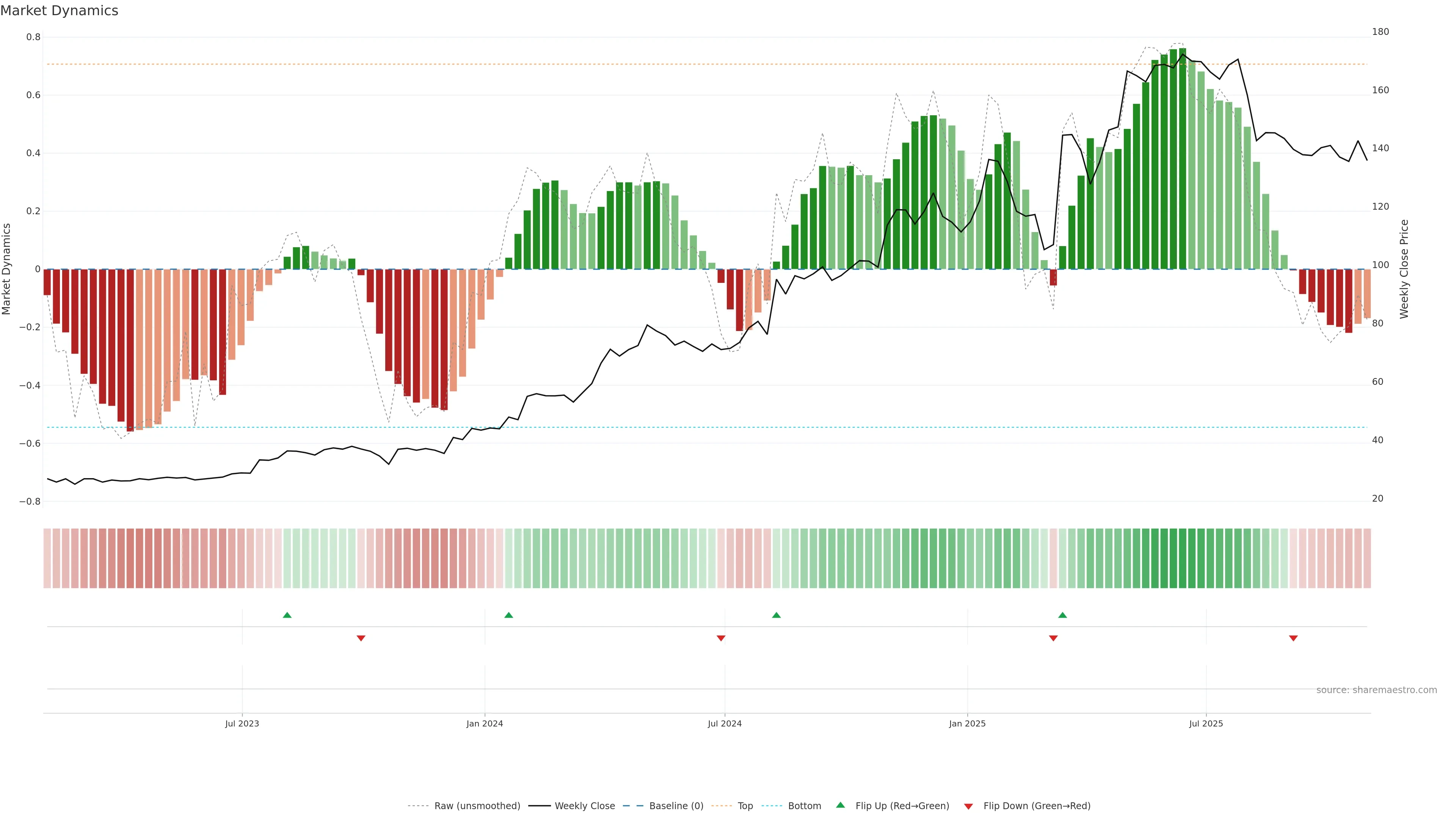Image resolution: width=1456 pixels, height=819 pixels.
Task: Hide the Bottom threshold line via the legend
Action: coord(804,806)
